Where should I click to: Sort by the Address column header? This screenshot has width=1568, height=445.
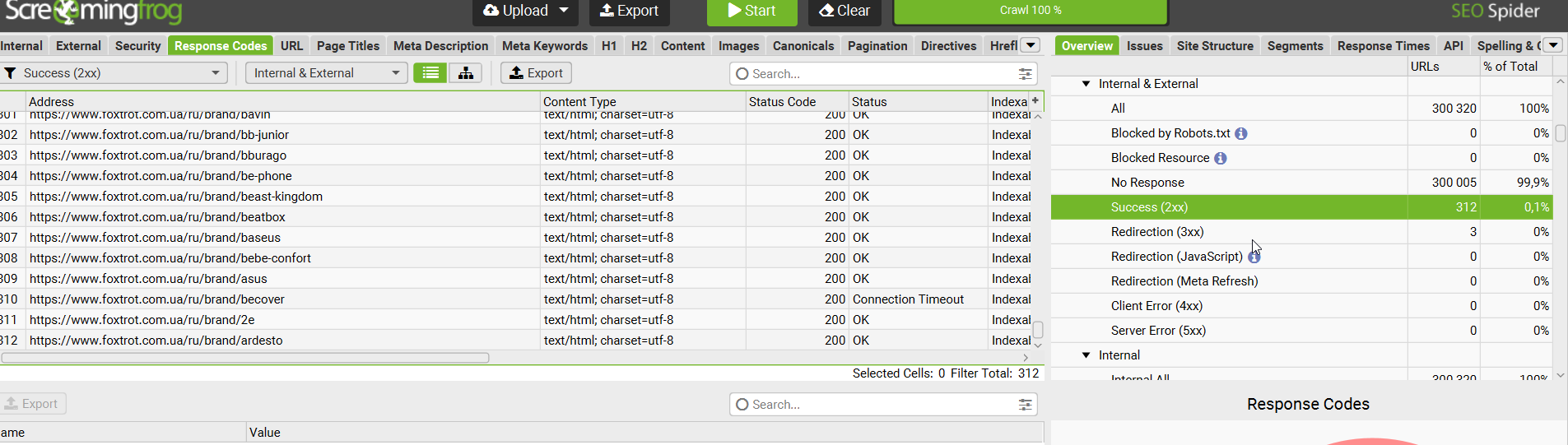[x=282, y=102]
